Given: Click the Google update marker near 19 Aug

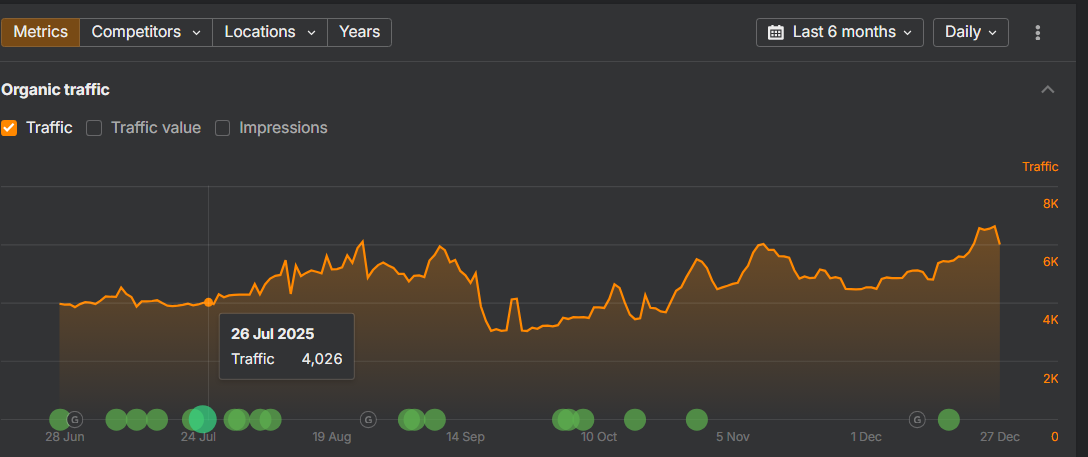Looking at the screenshot, I should (368, 419).
